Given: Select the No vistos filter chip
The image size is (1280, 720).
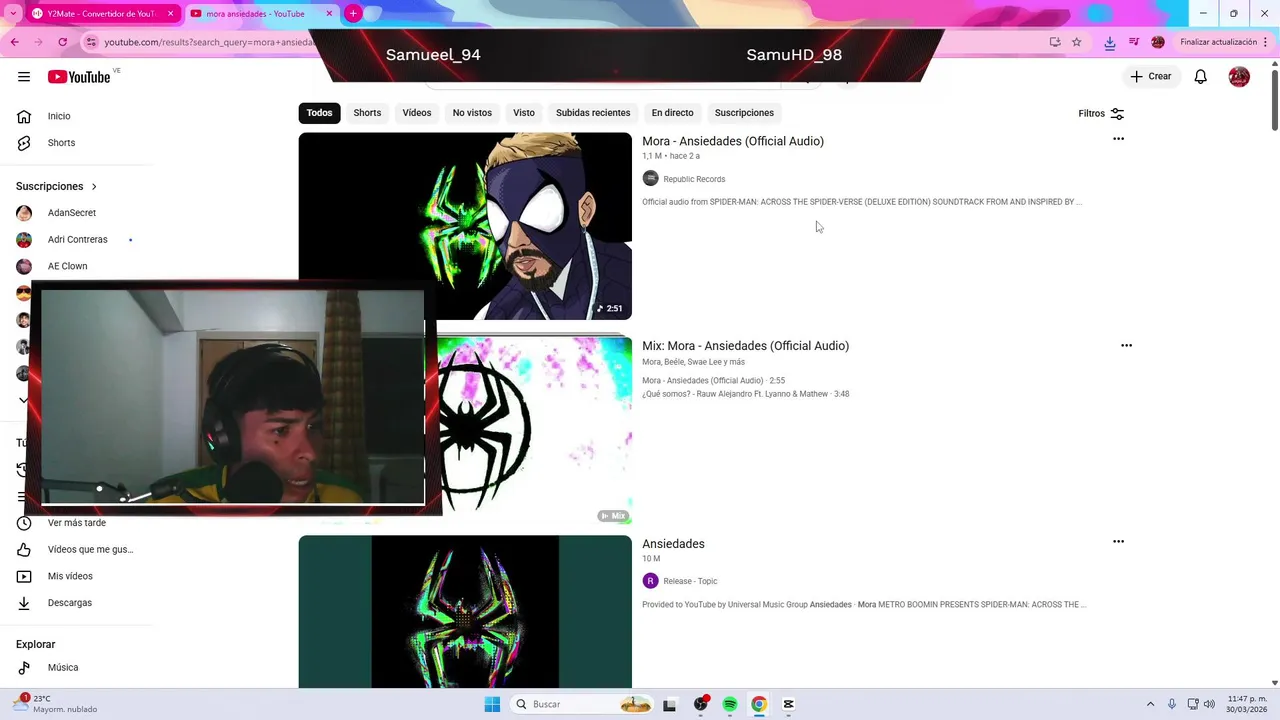Looking at the screenshot, I should [472, 113].
